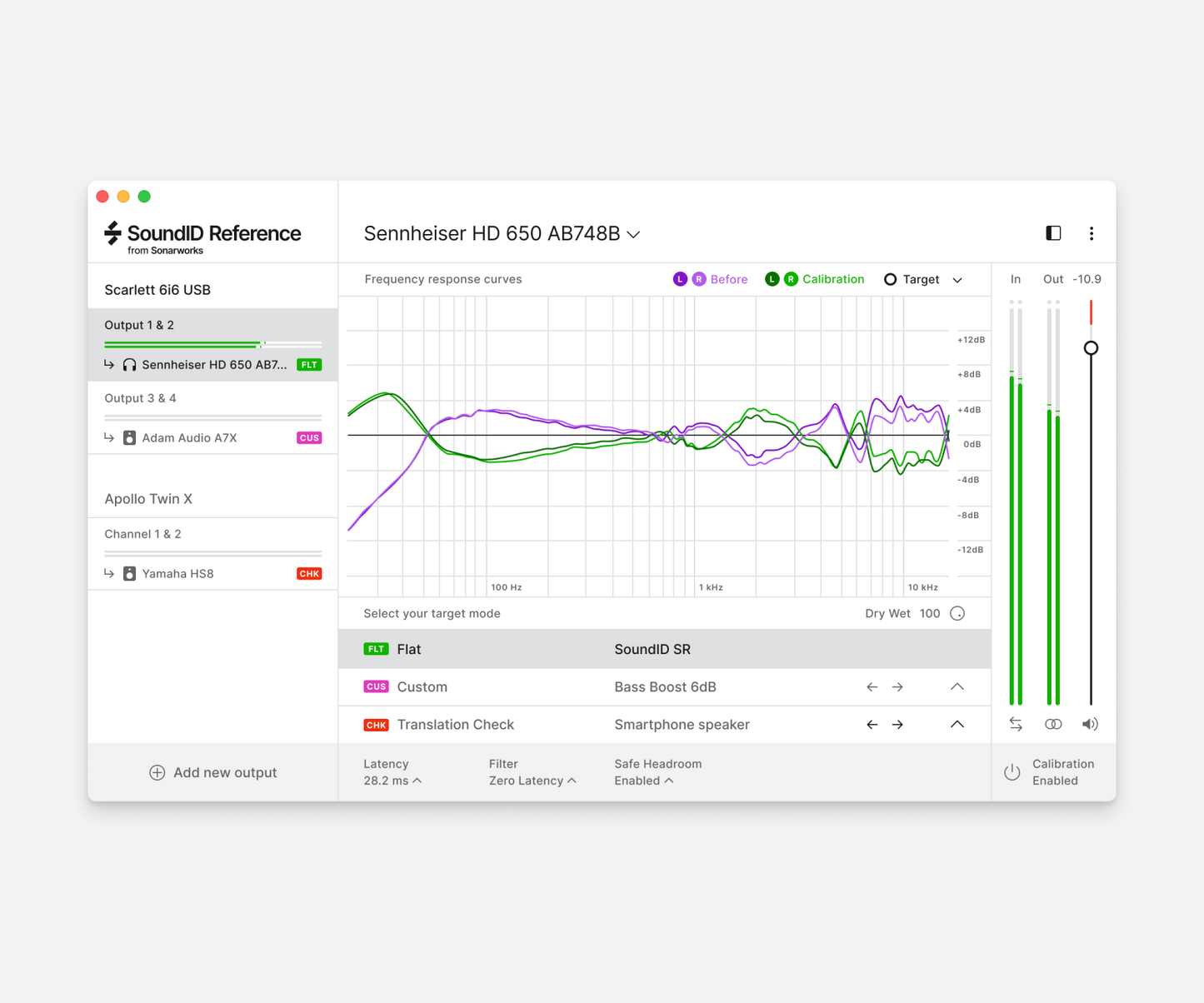Click the Before curves legend label

(729, 279)
